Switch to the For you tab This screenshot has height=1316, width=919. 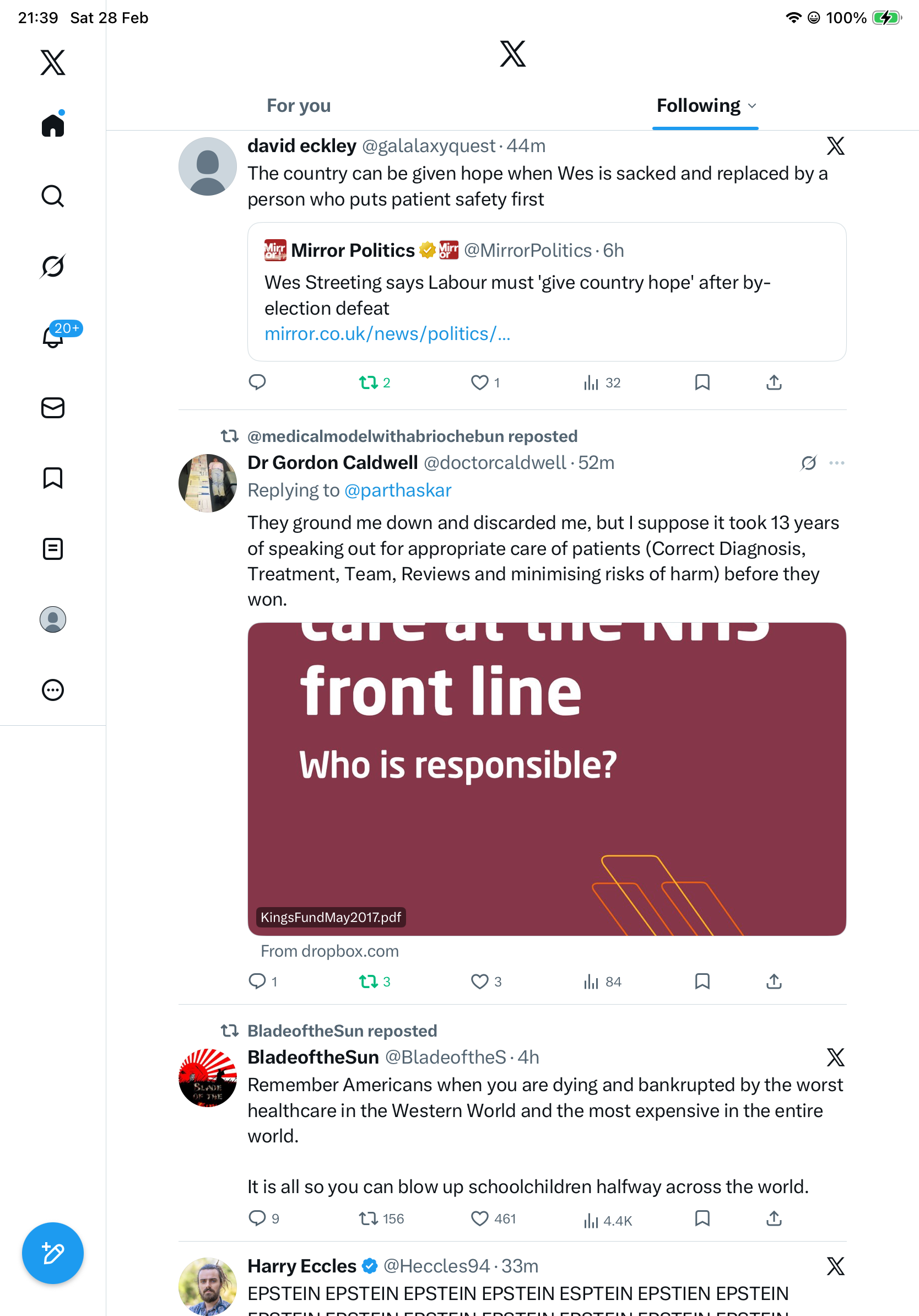pos(299,106)
